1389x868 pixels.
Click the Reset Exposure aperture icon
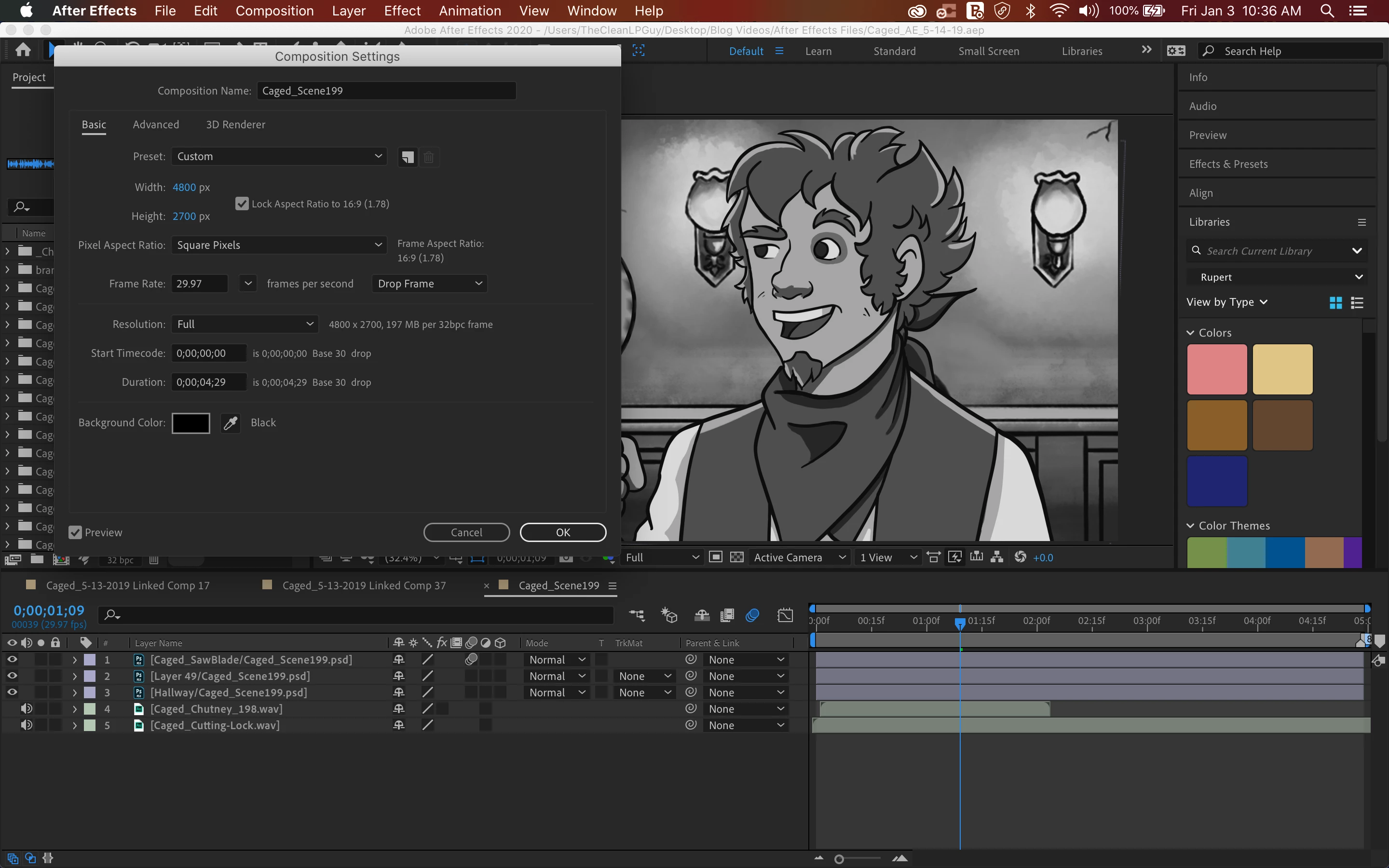(1020, 557)
